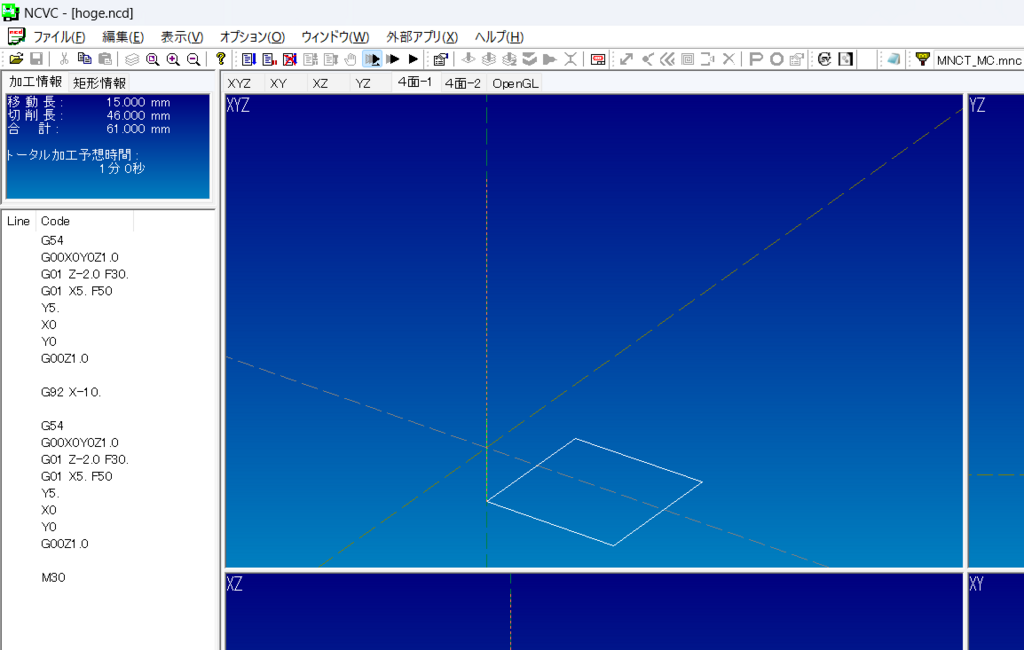Zoom out with the minus magnifier icon
The image size is (1024, 650).
click(x=193, y=59)
